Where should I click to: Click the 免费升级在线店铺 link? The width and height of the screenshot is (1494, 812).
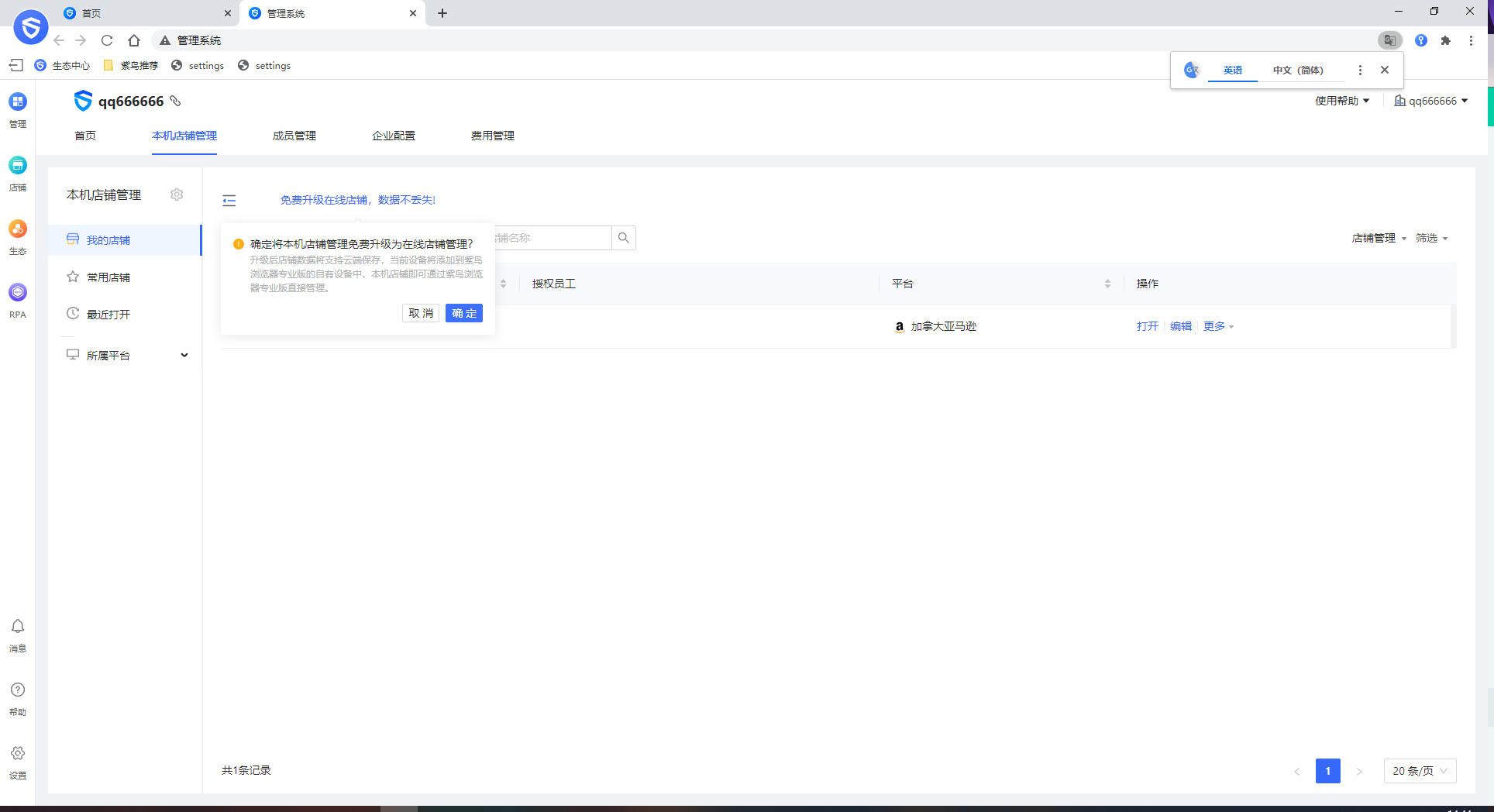coord(357,200)
